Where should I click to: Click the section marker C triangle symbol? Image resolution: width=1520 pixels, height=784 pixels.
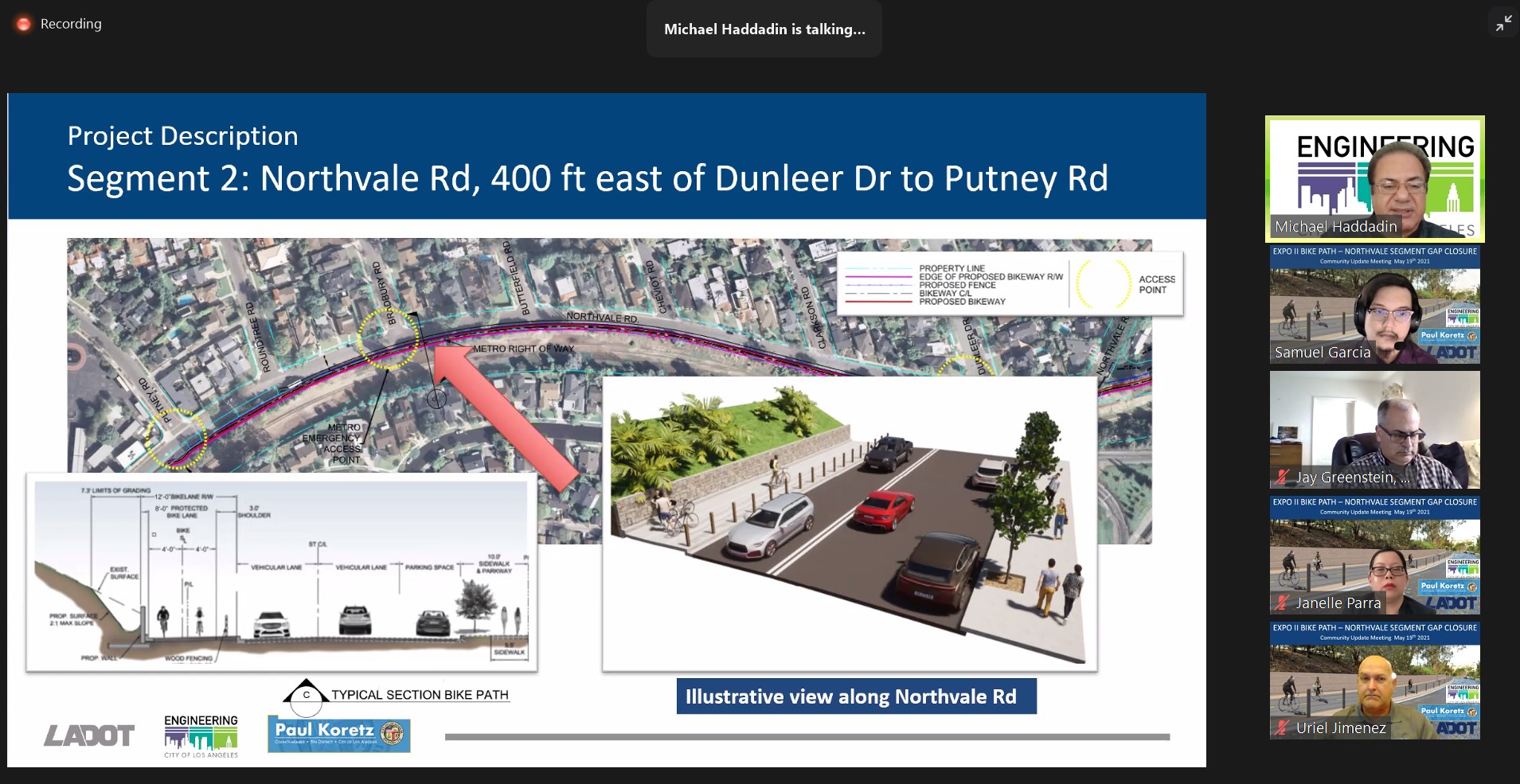306,694
